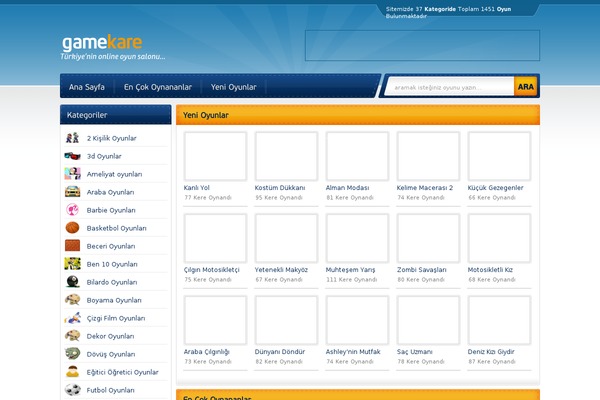Open the Saç Uzmanı game thumbnail
This screenshot has width=600, height=400.
pos(428,320)
